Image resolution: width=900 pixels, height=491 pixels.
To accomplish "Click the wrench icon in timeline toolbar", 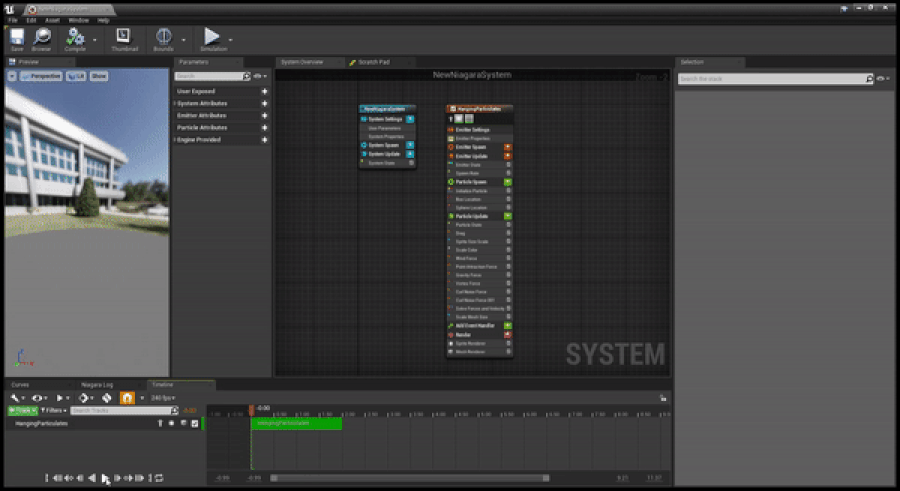I will click(x=14, y=397).
